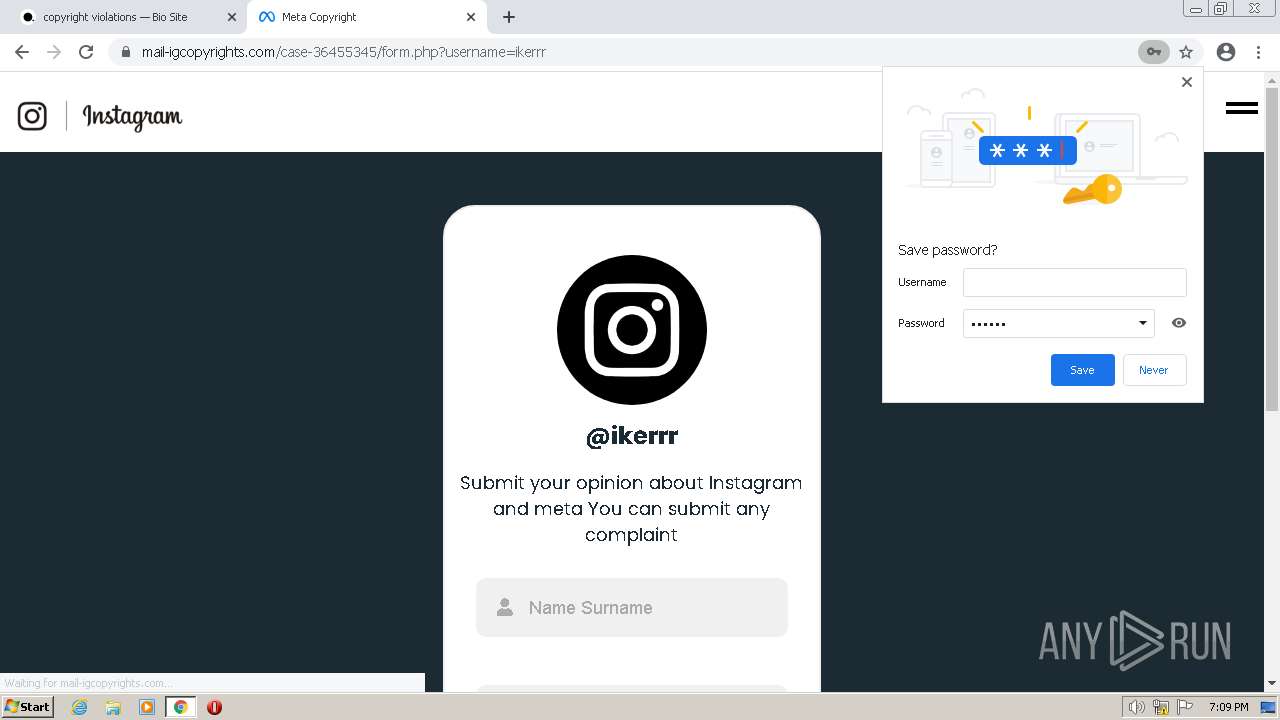Viewport: 1280px width, 720px height.
Task: Expand the Password dropdown arrow
Action: pos(1143,323)
